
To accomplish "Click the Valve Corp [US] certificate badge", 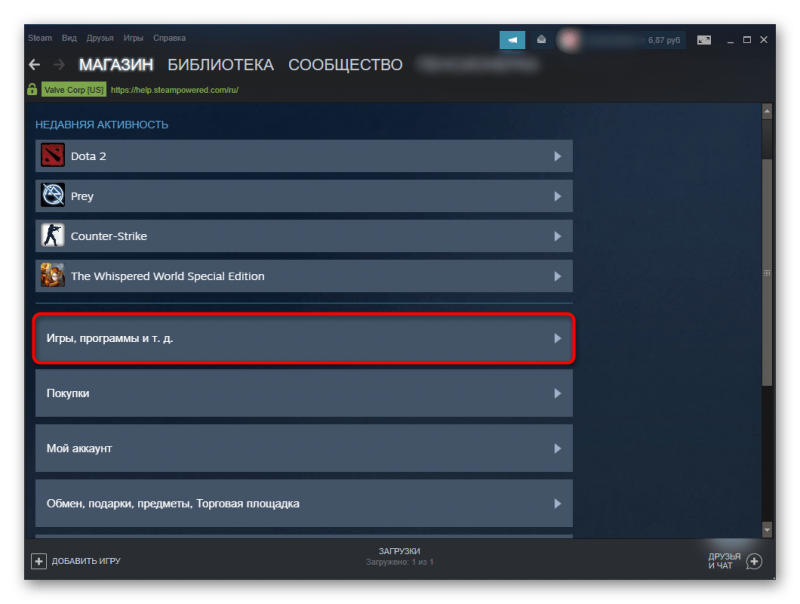I will click(x=74, y=90).
